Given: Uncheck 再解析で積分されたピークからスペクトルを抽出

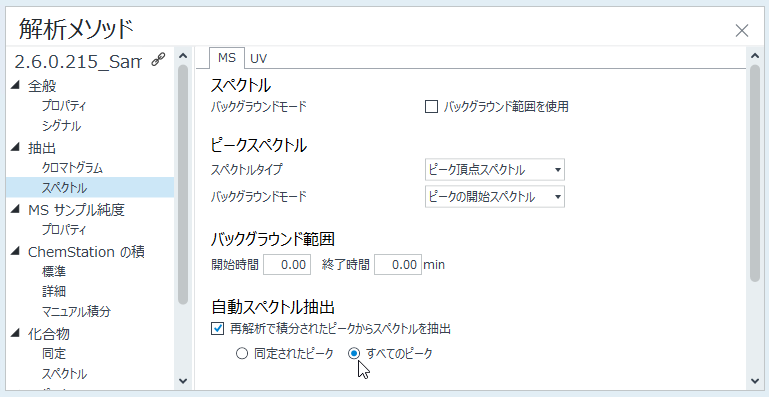Looking at the screenshot, I should (x=217, y=328).
